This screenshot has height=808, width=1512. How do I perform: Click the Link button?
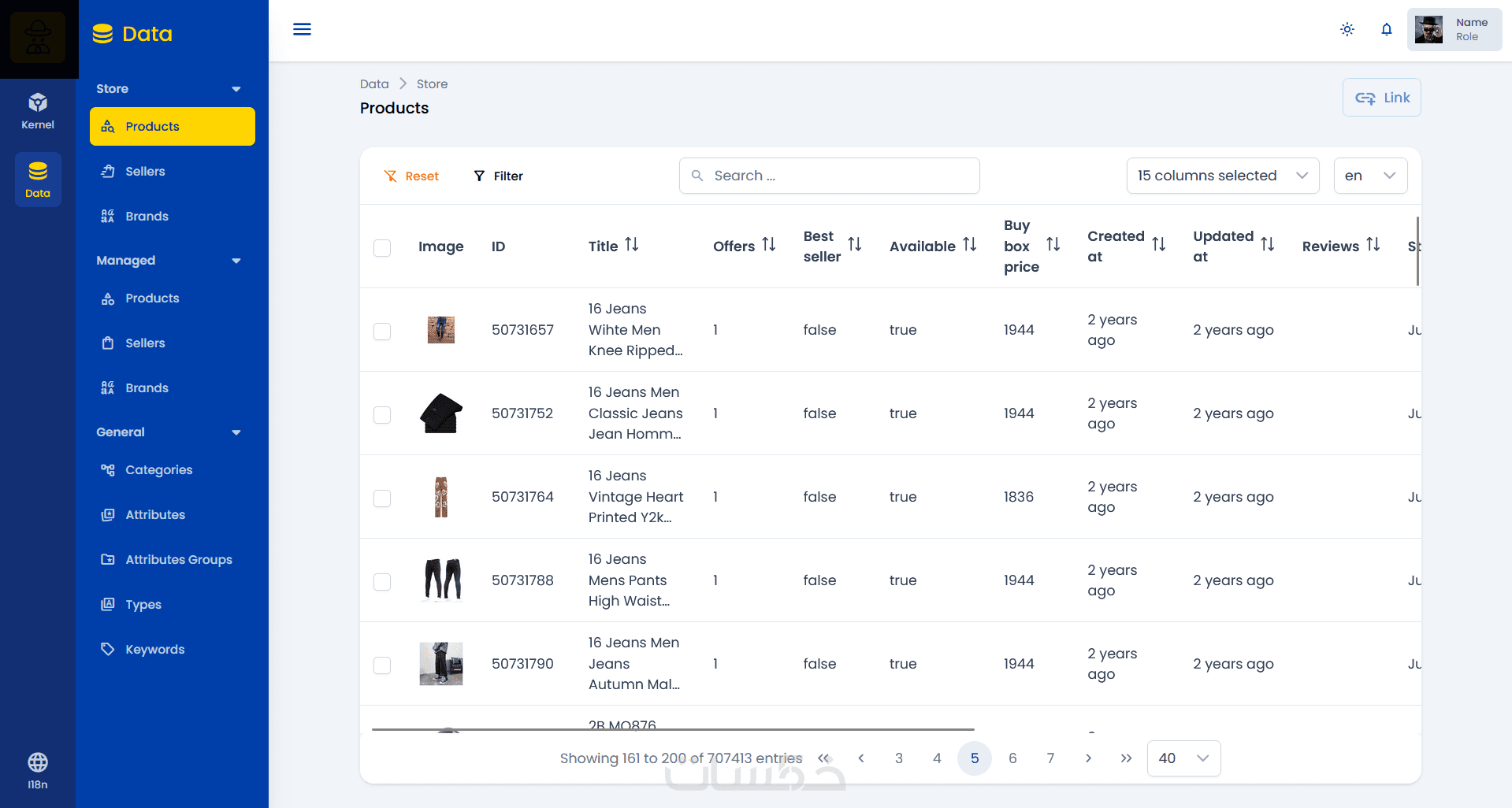[x=1381, y=98]
